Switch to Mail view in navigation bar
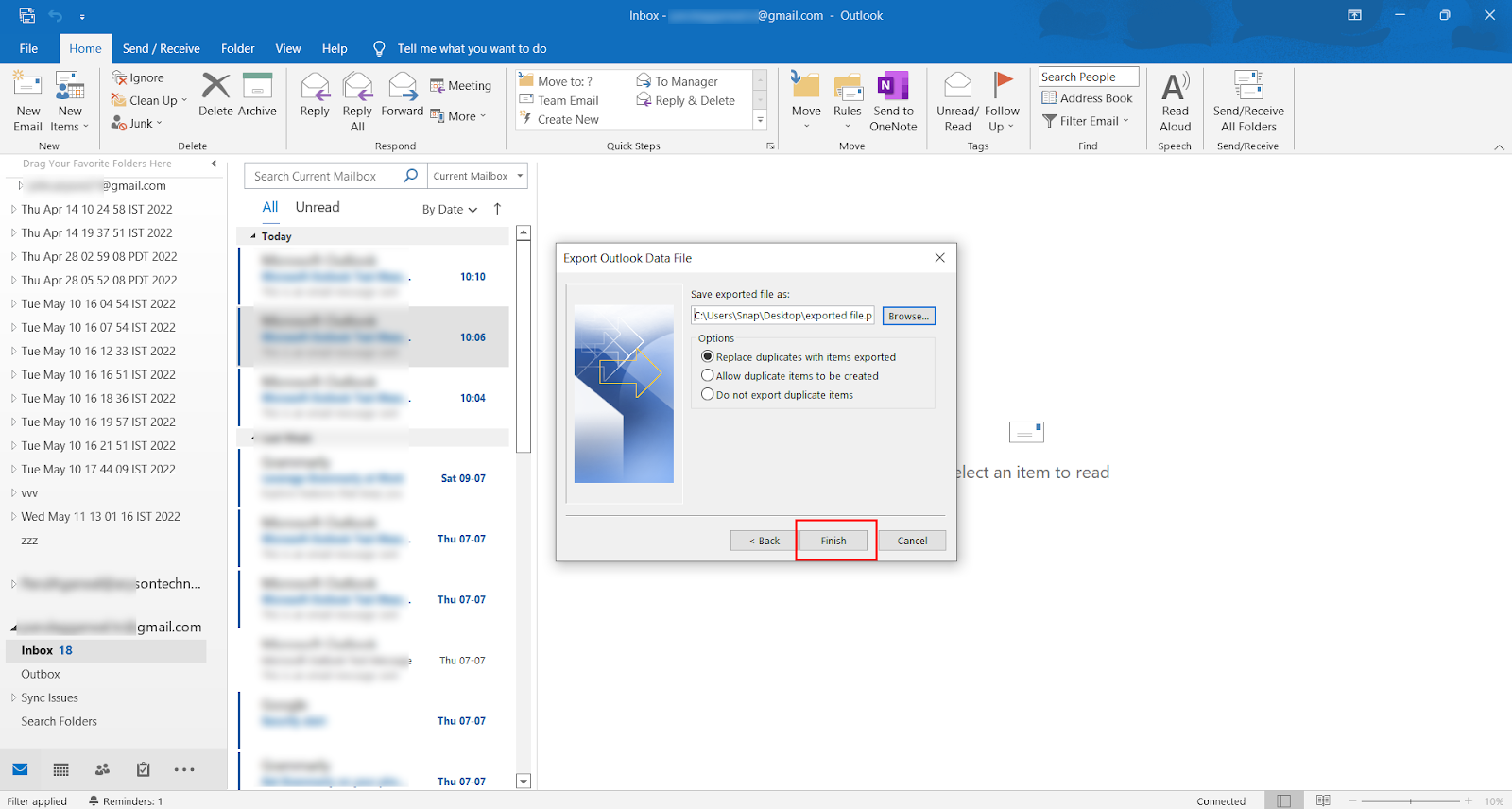Viewport: 1512px width, 809px height. [x=20, y=769]
